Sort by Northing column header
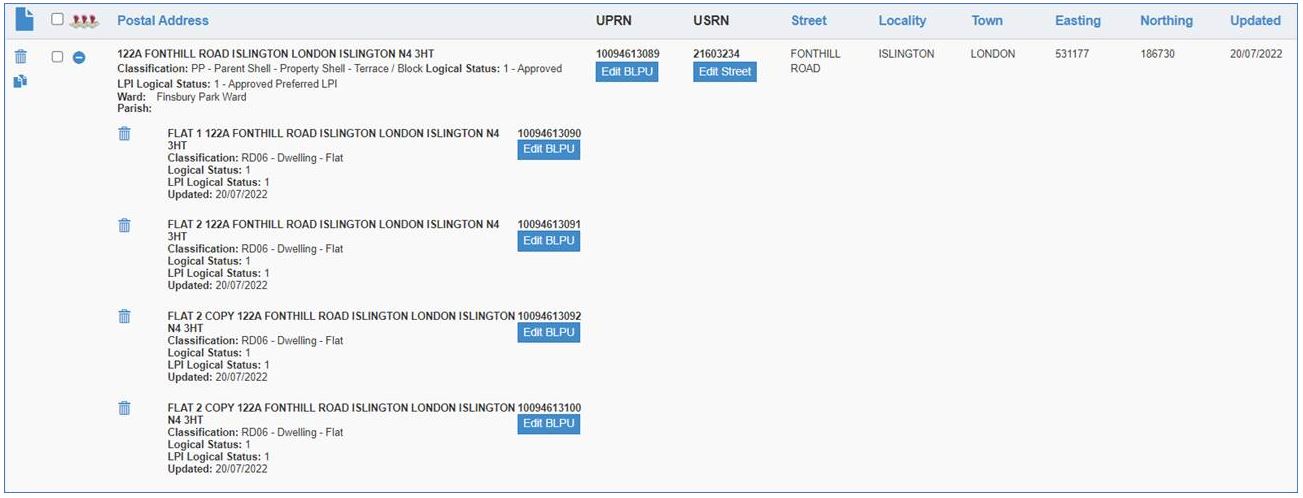 1166,20
